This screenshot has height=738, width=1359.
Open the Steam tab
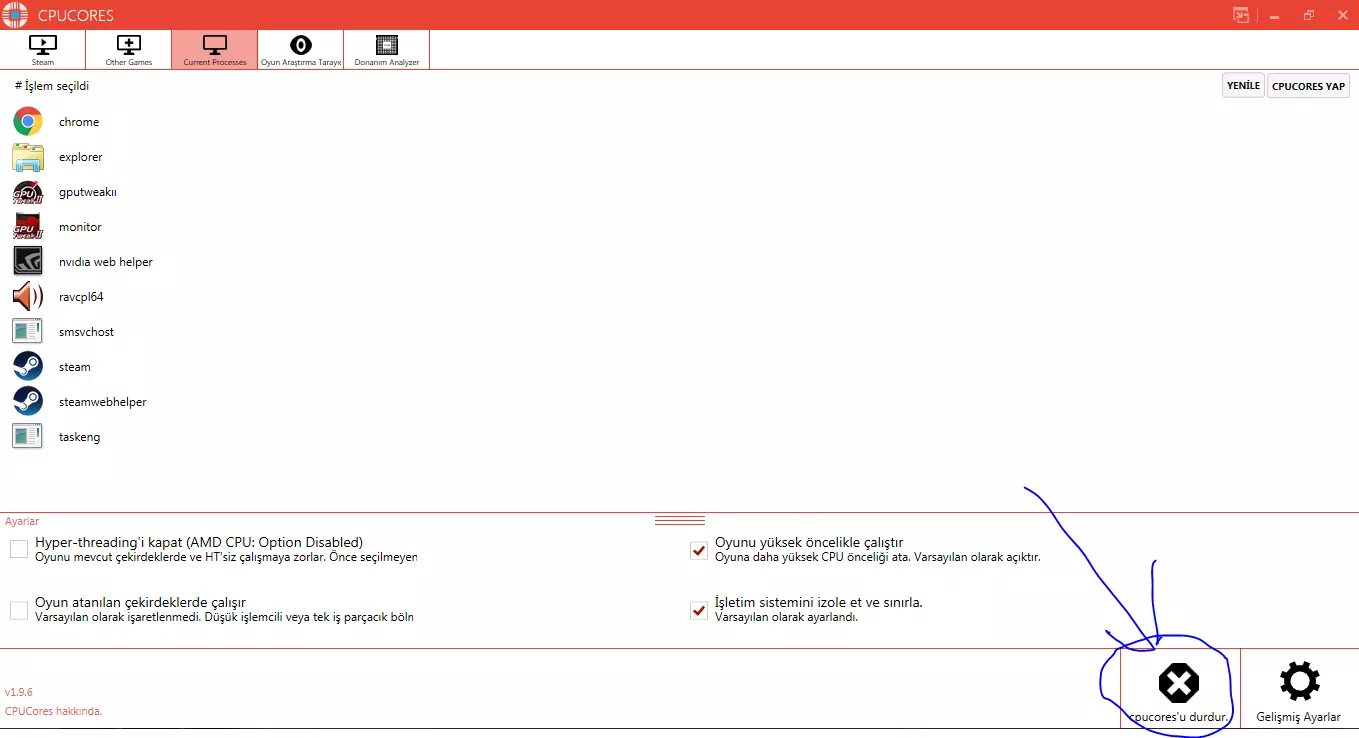coord(43,49)
